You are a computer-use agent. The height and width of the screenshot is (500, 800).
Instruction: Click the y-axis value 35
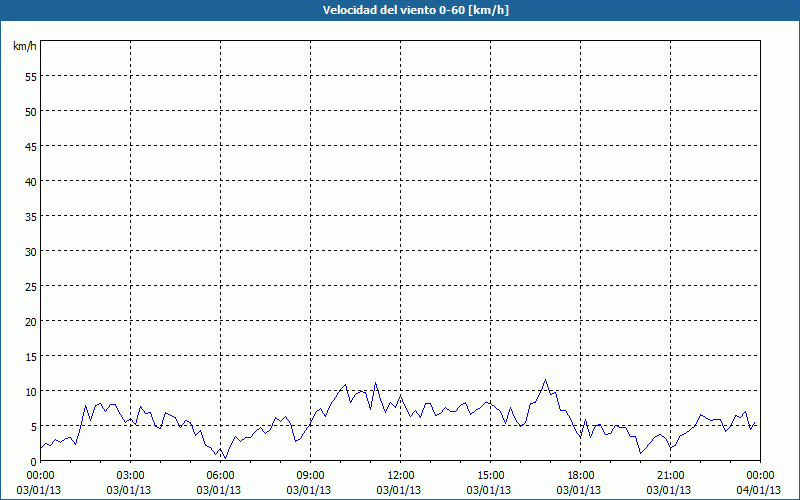pyautogui.click(x=31, y=217)
